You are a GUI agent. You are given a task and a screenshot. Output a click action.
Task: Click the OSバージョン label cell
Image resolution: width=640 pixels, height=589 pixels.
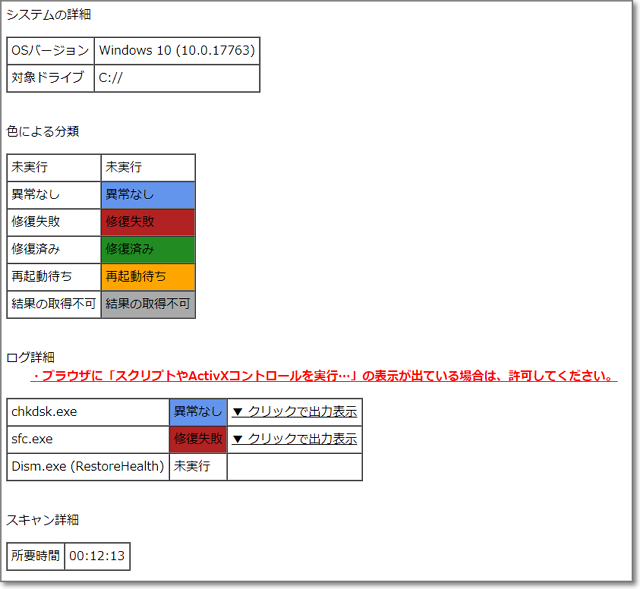51,51
